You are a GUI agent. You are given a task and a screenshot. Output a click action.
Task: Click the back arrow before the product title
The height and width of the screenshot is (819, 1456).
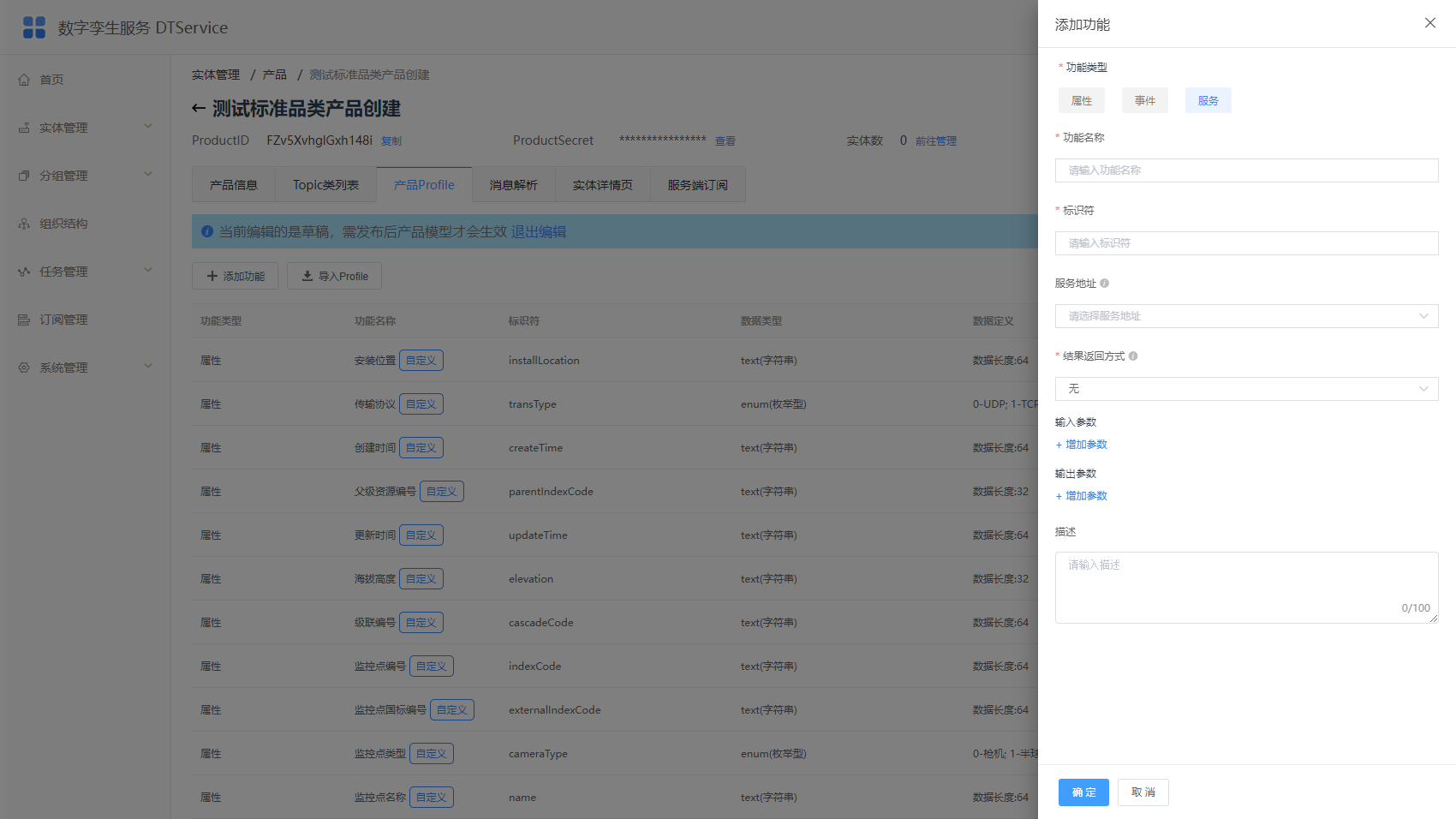pos(199,109)
